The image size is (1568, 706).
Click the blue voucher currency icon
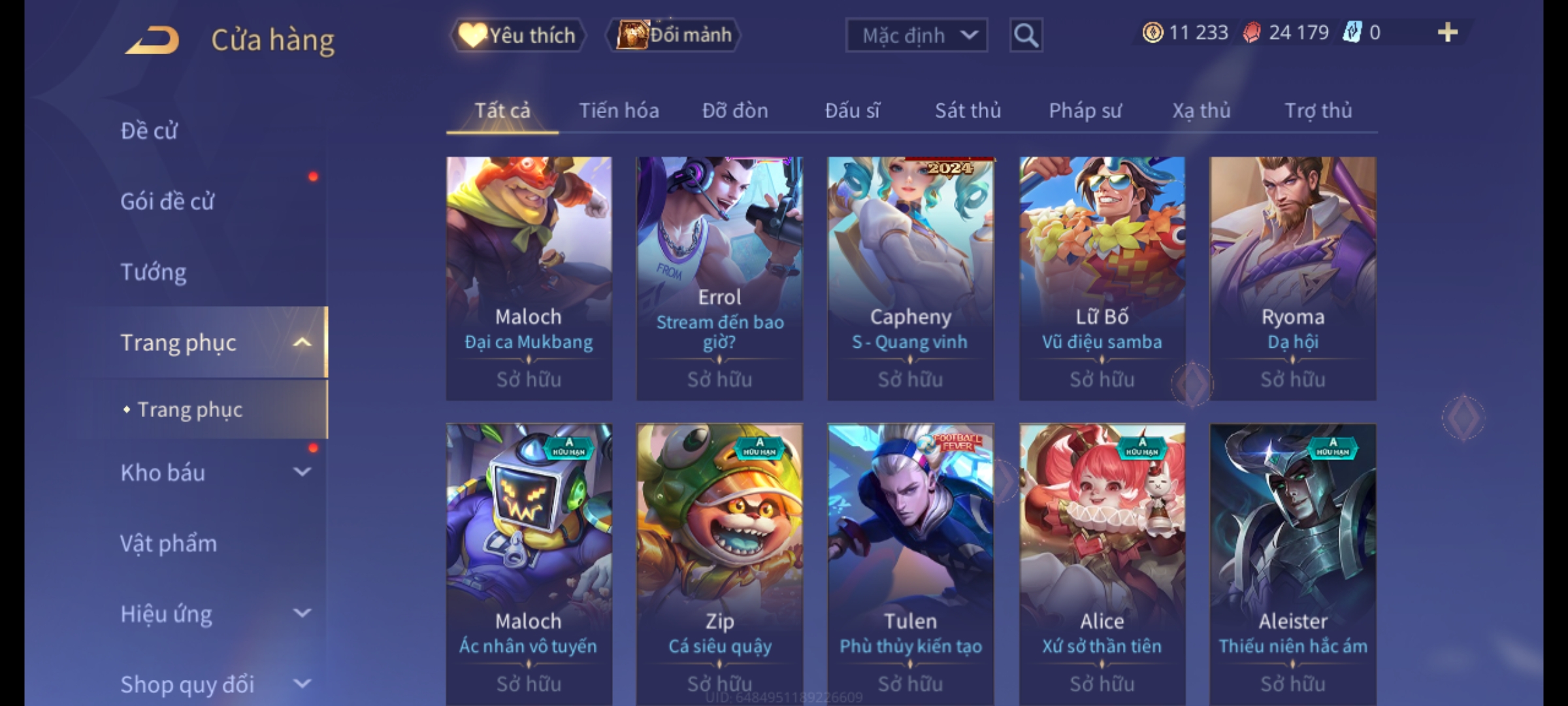click(x=1351, y=33)
